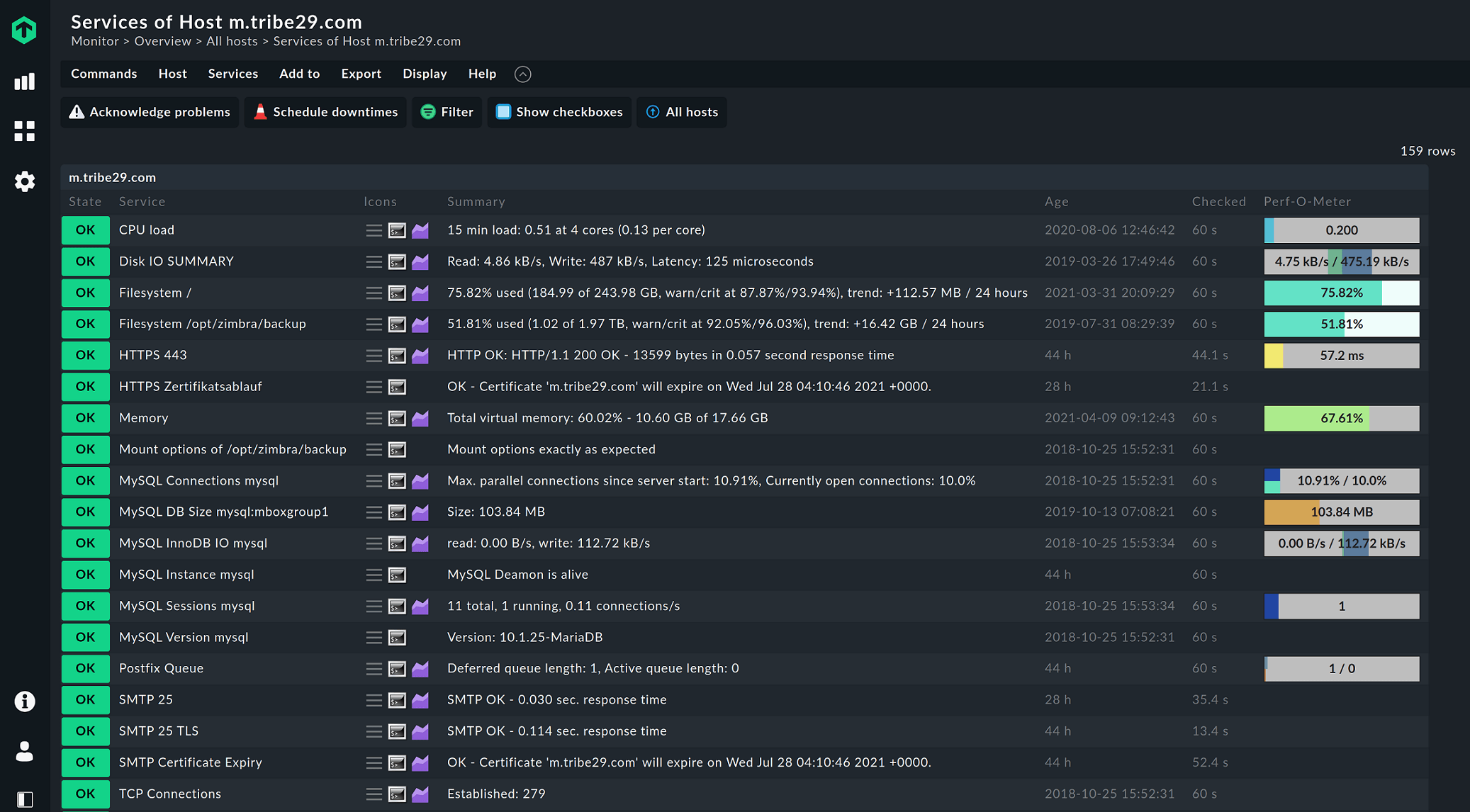Viewport: 1470px width, 812px height.
Task: Open graph icon for Memory service
Action: pyautogui.click(x=420, y=418)
